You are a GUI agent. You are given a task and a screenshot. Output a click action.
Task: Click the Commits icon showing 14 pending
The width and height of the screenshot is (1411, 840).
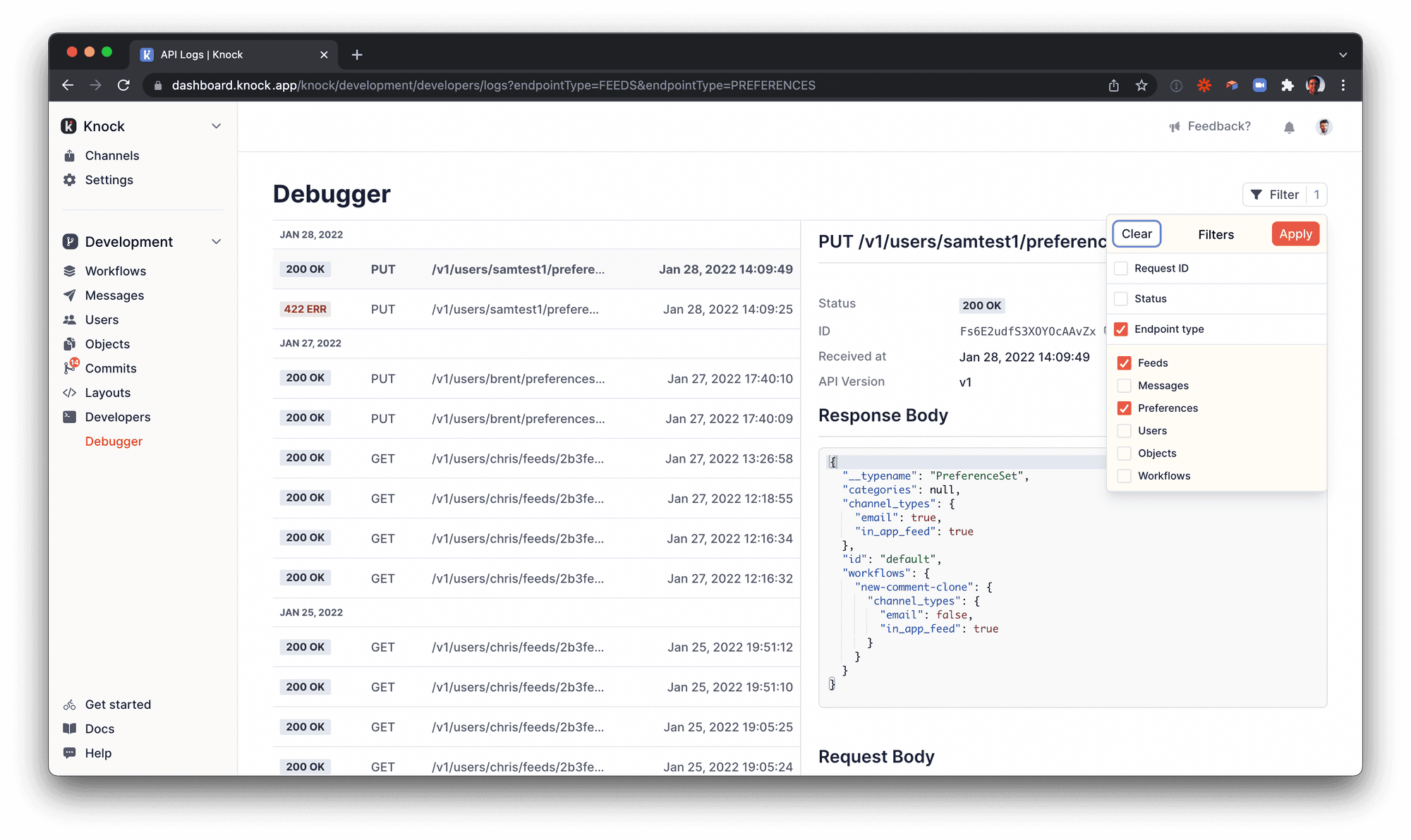pyautogui.click(x=70, y=367)
